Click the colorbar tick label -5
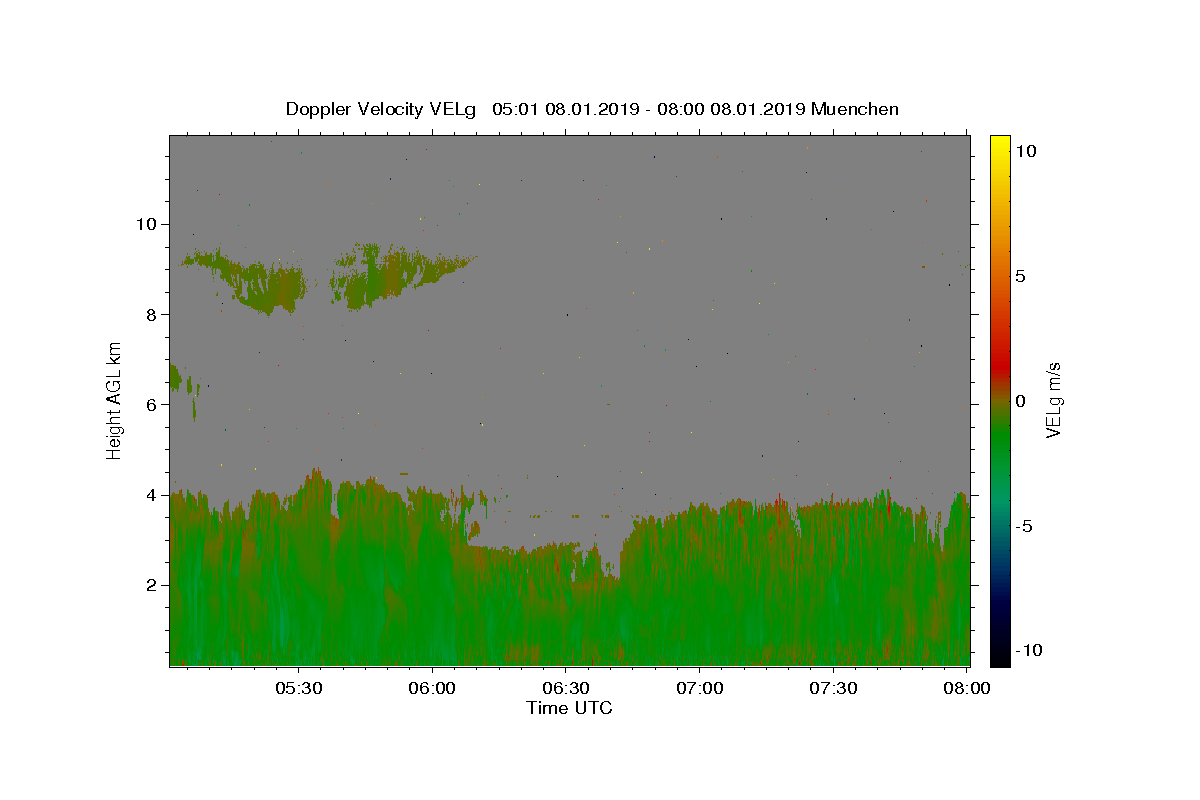 point(1025,526)
